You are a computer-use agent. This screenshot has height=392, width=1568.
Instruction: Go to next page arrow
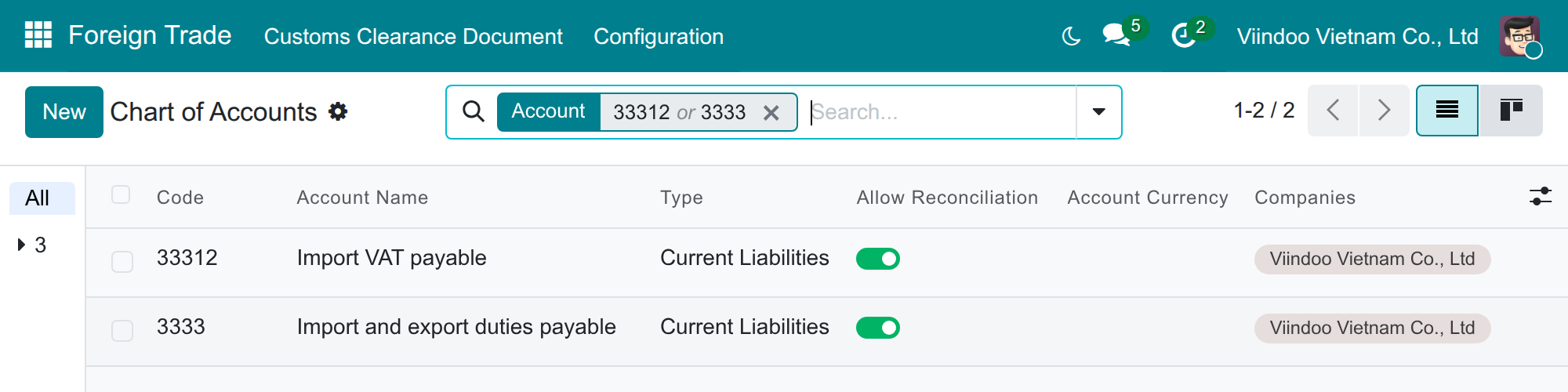[x=1384, y=111]
